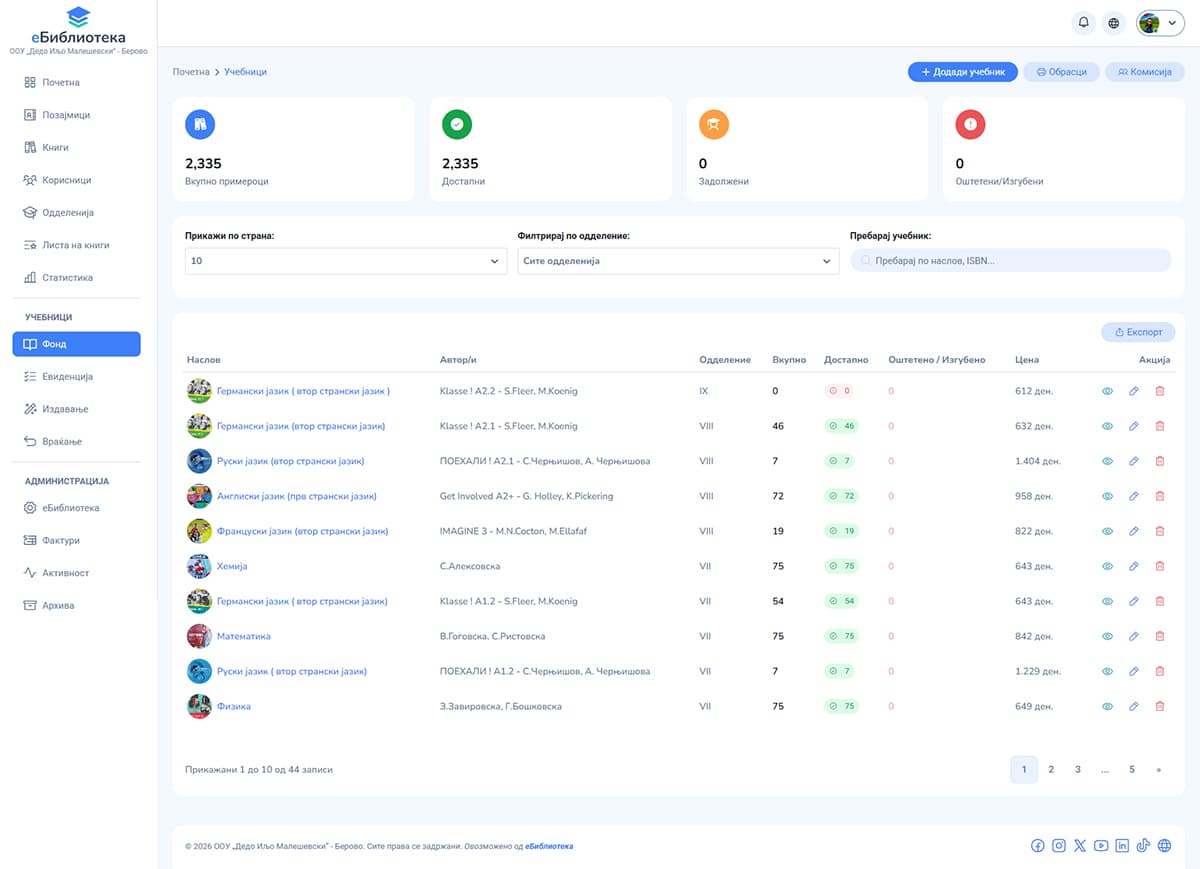
Task: Click the Facebook icon in footer
Action: (1038, 846)
